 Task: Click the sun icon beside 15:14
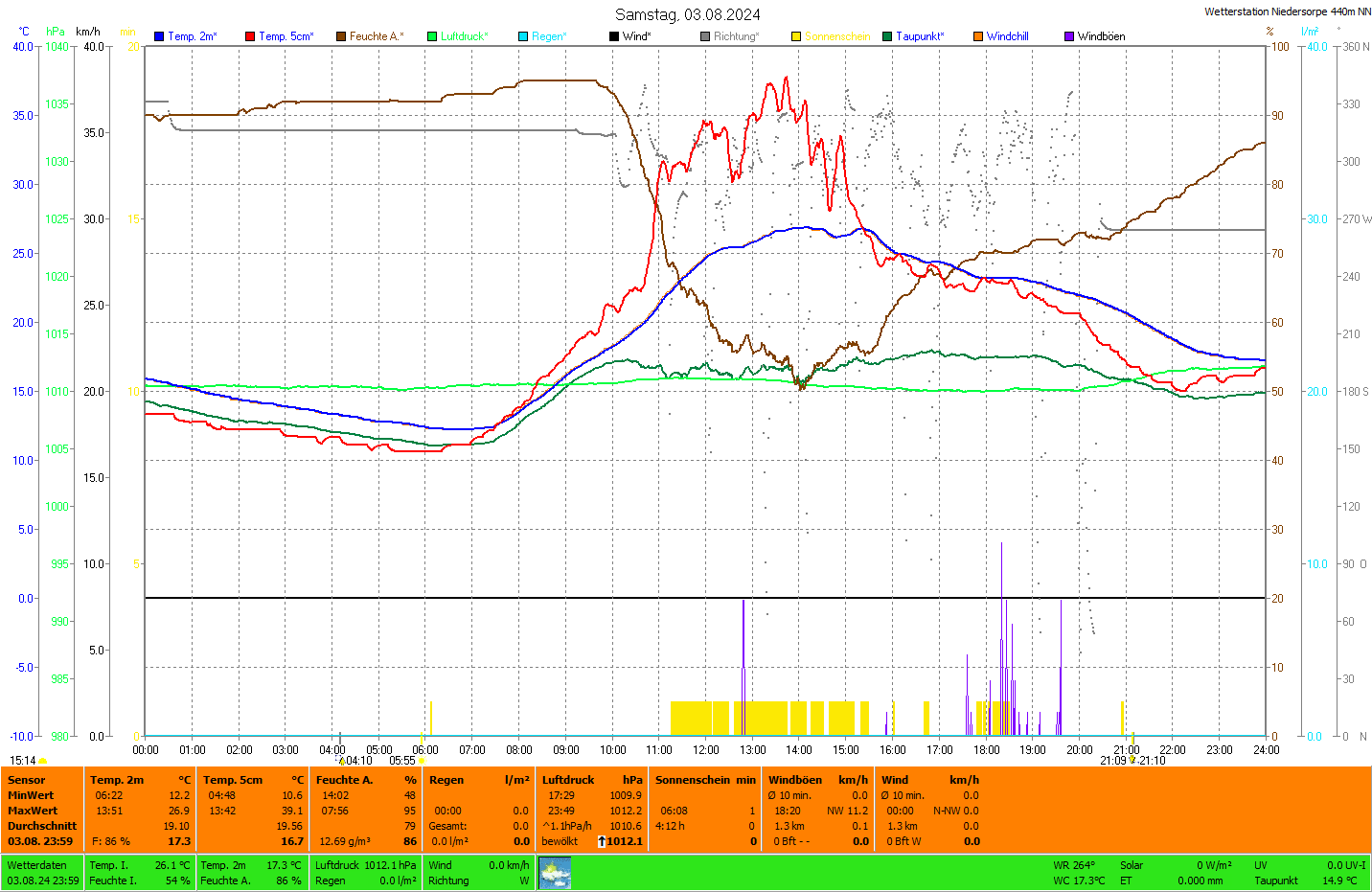tap(43, 761)
